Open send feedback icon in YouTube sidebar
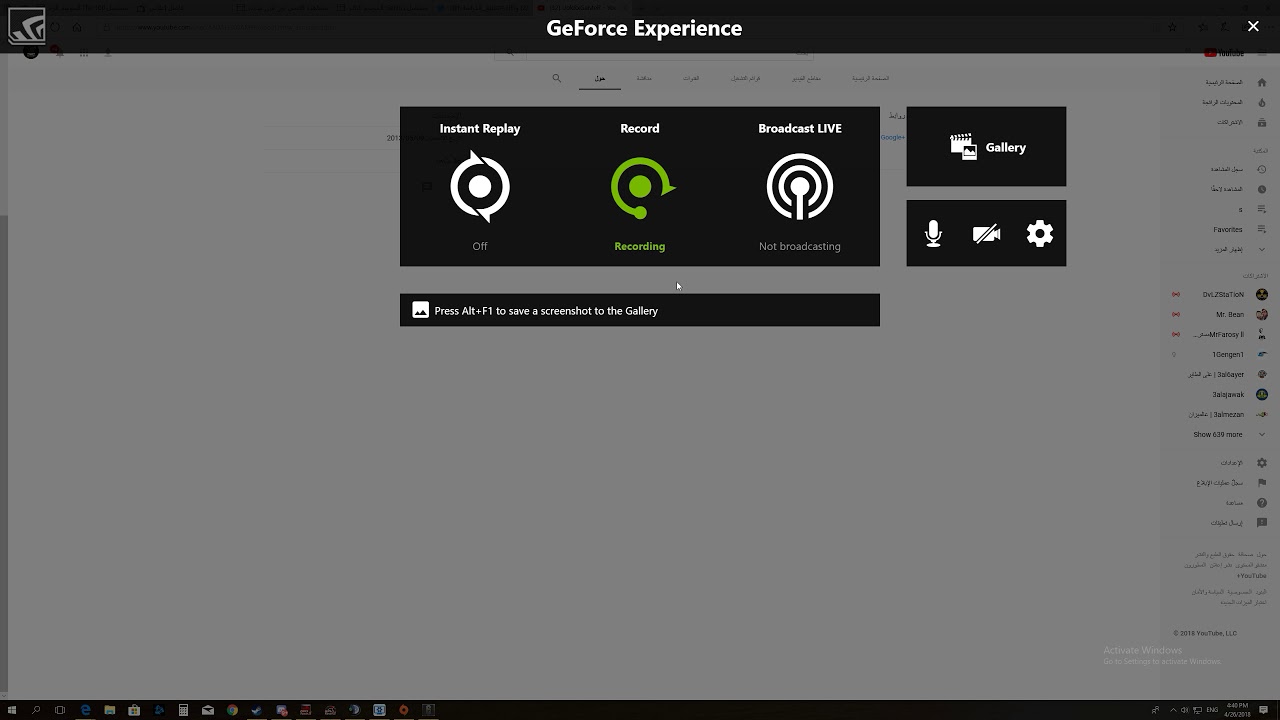 (x=1262, y=523)
